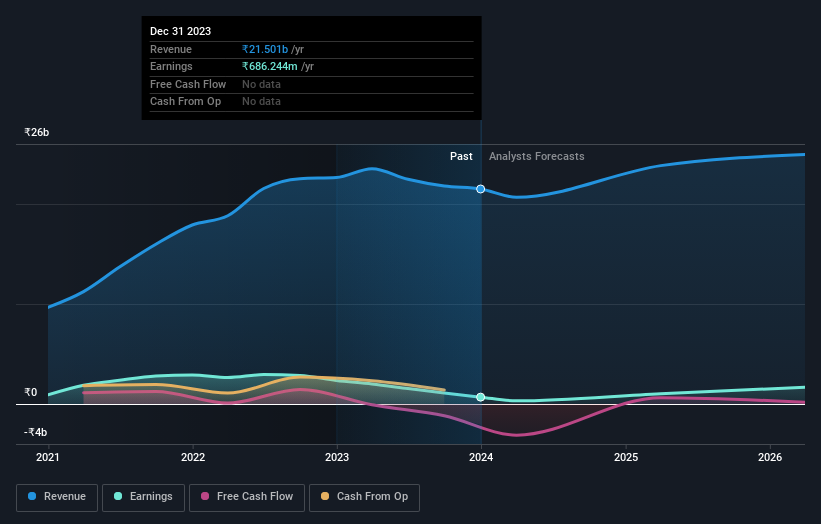Image resolution: width=821 pixels, height=524 pixels.
Task: Toggle the Earnings legend button
Action: point(143,497)
